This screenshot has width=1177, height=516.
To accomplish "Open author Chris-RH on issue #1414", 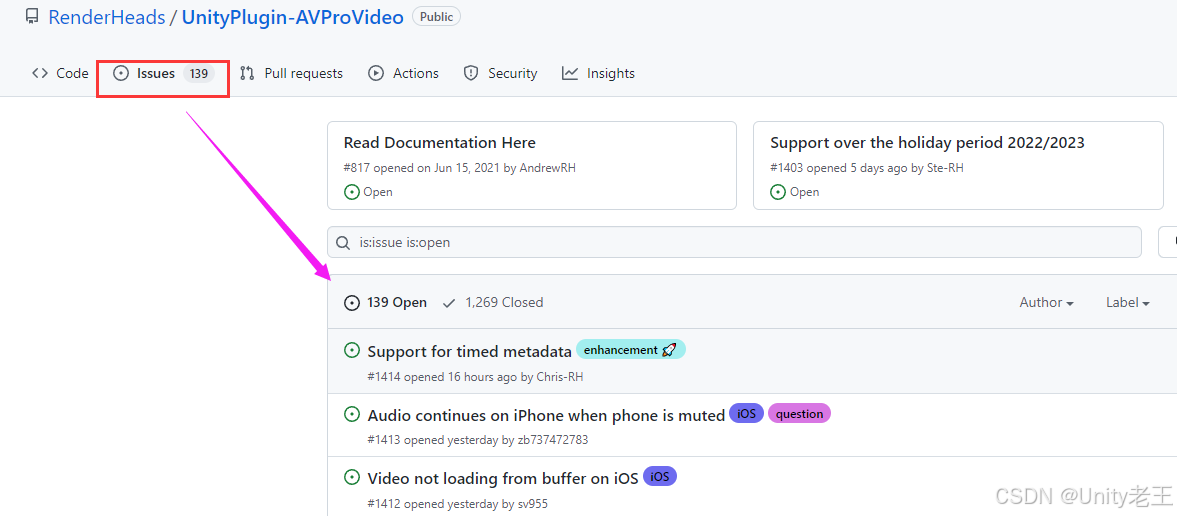I will coord(560,377).
